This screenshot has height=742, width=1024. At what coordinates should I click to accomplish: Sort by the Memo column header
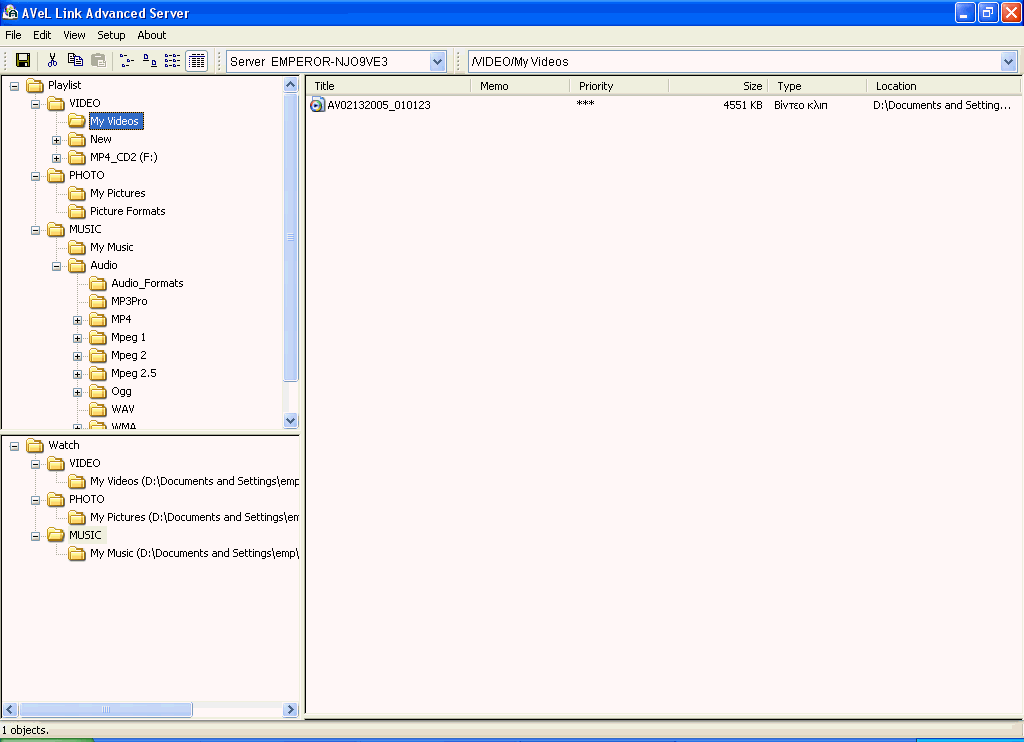520,86
